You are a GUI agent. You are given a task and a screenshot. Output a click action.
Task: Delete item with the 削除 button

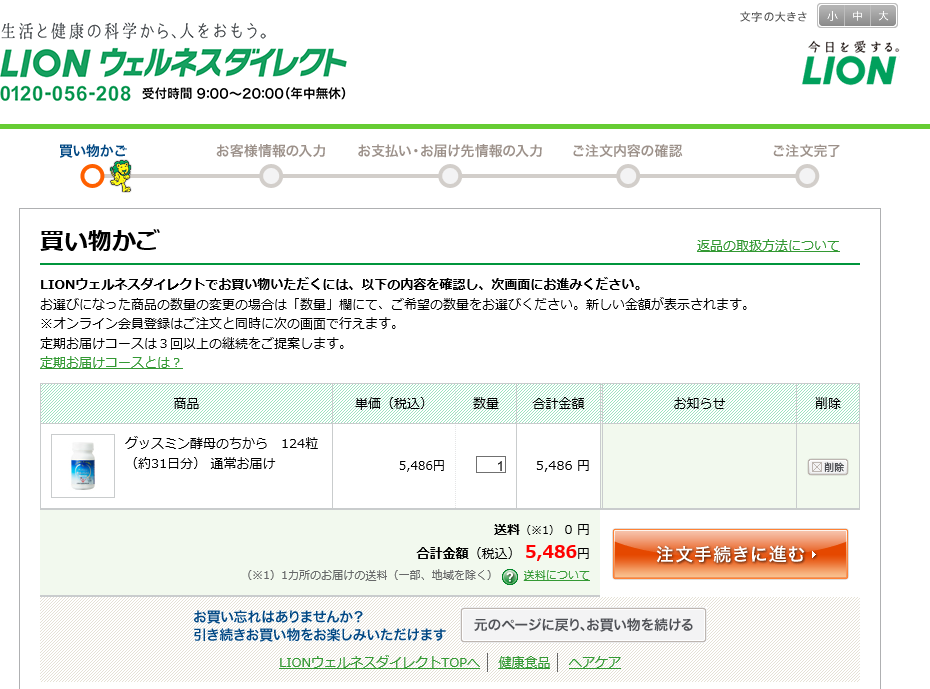click(828, 467)
